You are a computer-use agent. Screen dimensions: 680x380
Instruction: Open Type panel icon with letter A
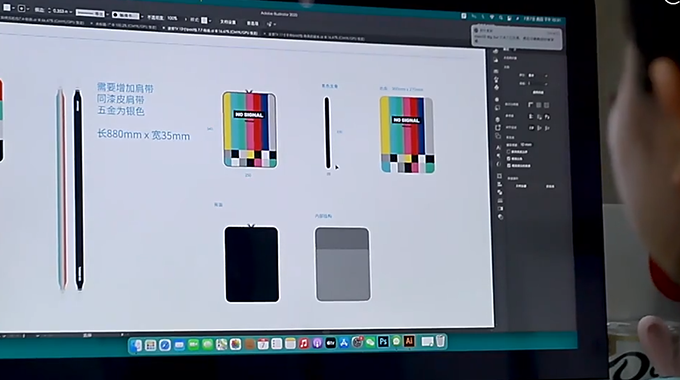[498, 147]
